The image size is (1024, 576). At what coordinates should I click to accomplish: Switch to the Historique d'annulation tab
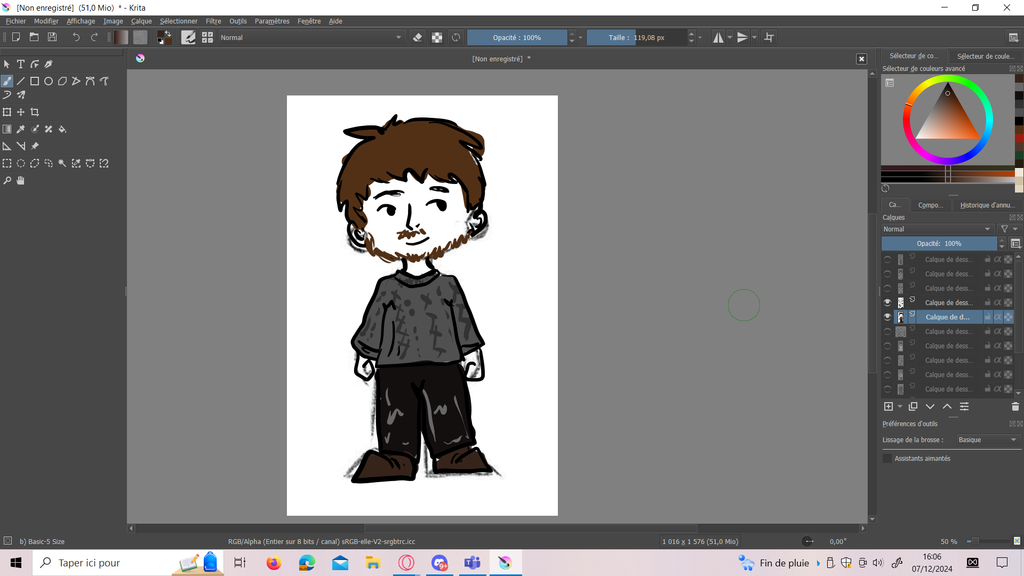click(x=986, y=205)
